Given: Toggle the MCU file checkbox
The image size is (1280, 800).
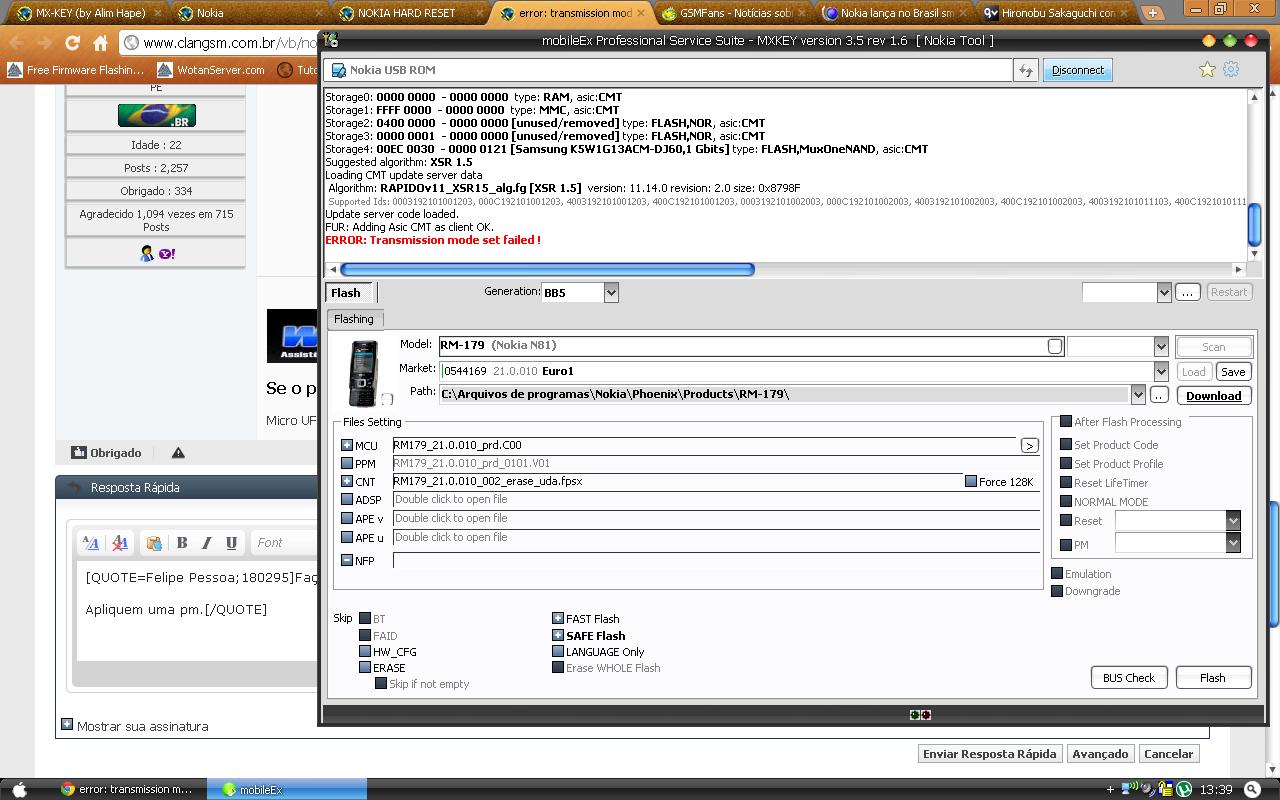Looking at the screenshot, I should pos(347,446).
